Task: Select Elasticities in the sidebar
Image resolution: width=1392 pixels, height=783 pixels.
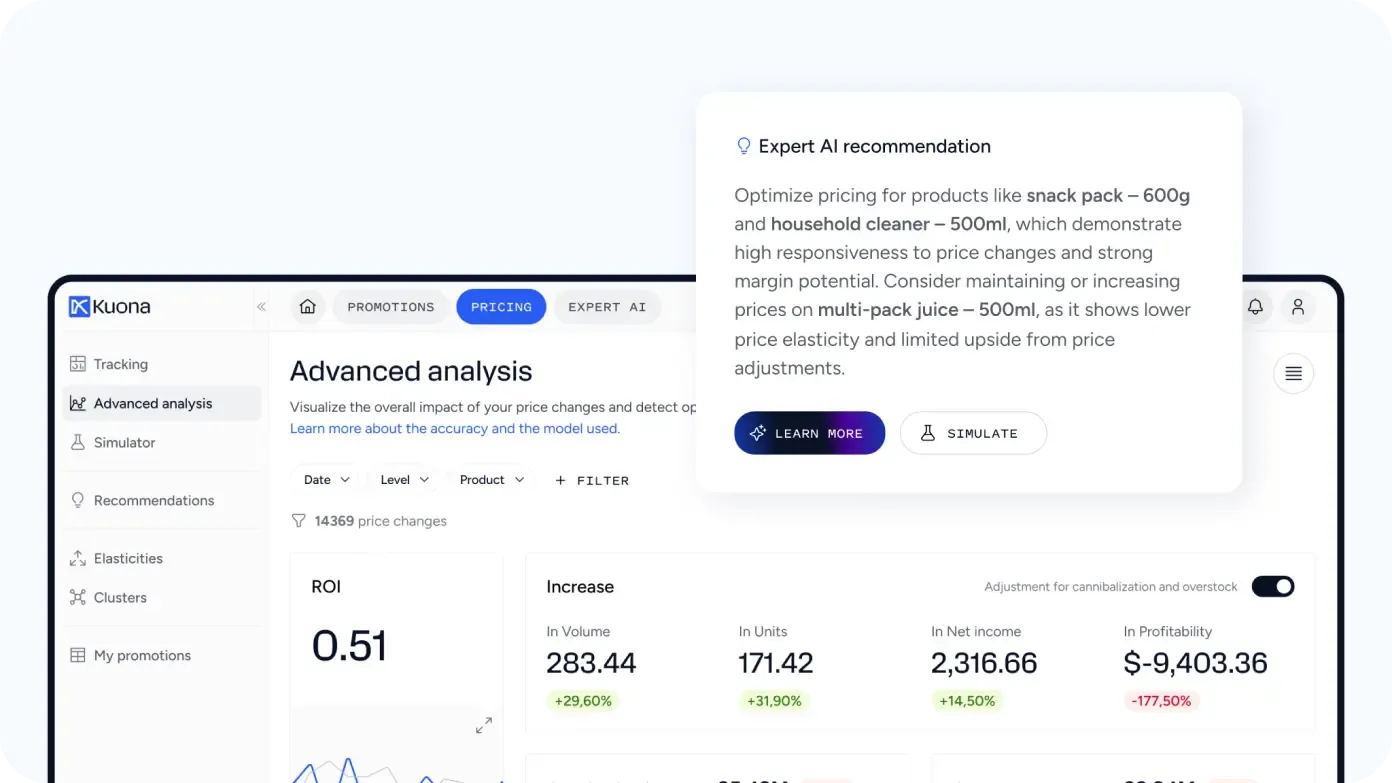Action: coord(128,558)
